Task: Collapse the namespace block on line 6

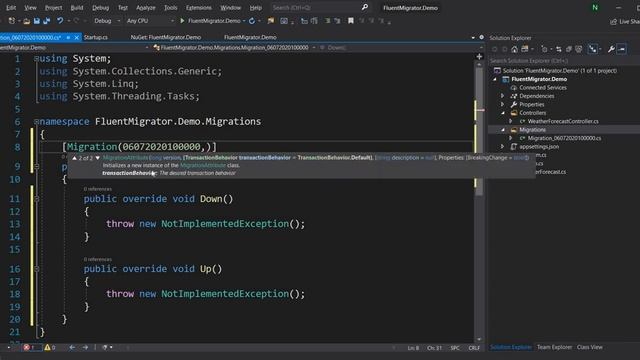Action: 36,122
